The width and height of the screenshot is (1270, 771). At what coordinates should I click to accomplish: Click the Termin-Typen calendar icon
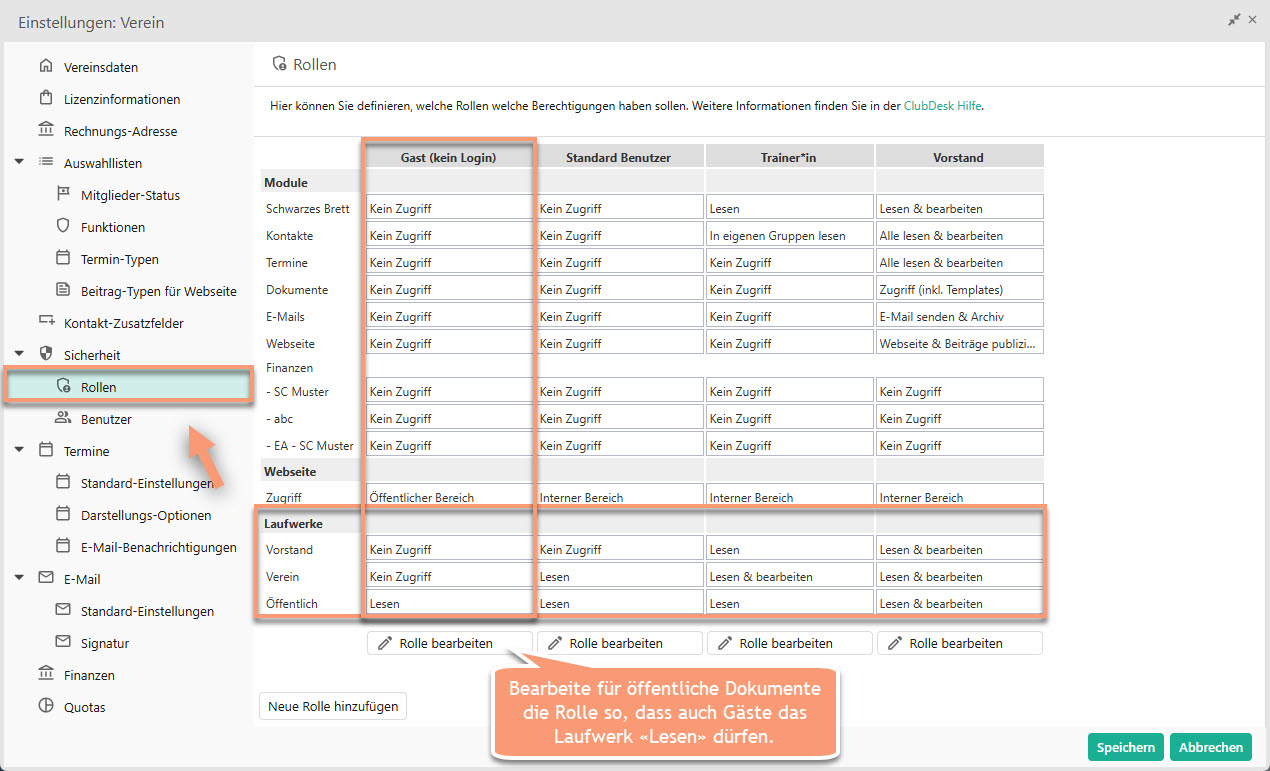click(x=63, y=259)
